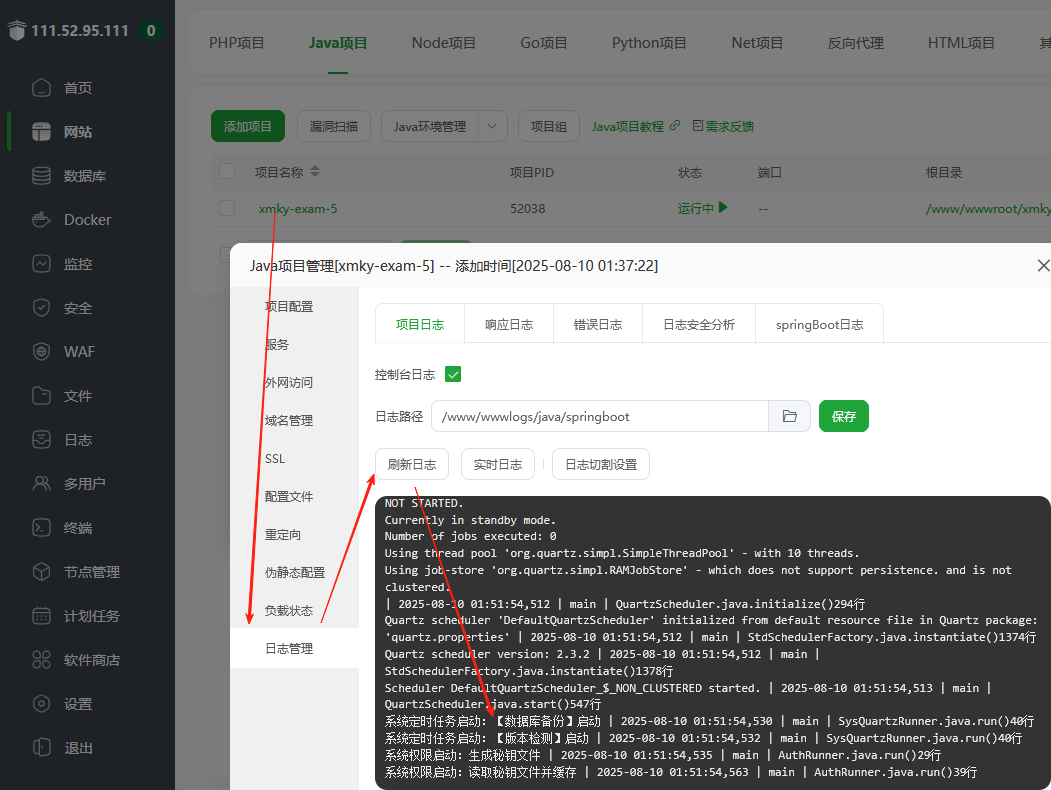Check the xmky-exam-5 row checkbox
Viewport: 1051px width, 790px height.
pos(227,208)
